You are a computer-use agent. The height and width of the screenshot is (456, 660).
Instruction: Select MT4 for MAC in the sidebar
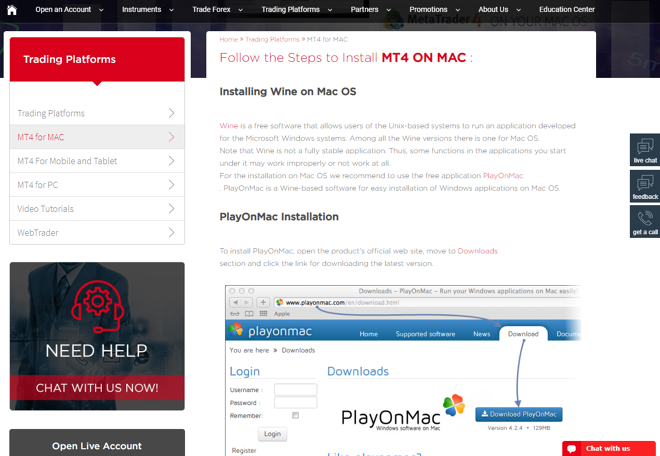pos(97,137)
